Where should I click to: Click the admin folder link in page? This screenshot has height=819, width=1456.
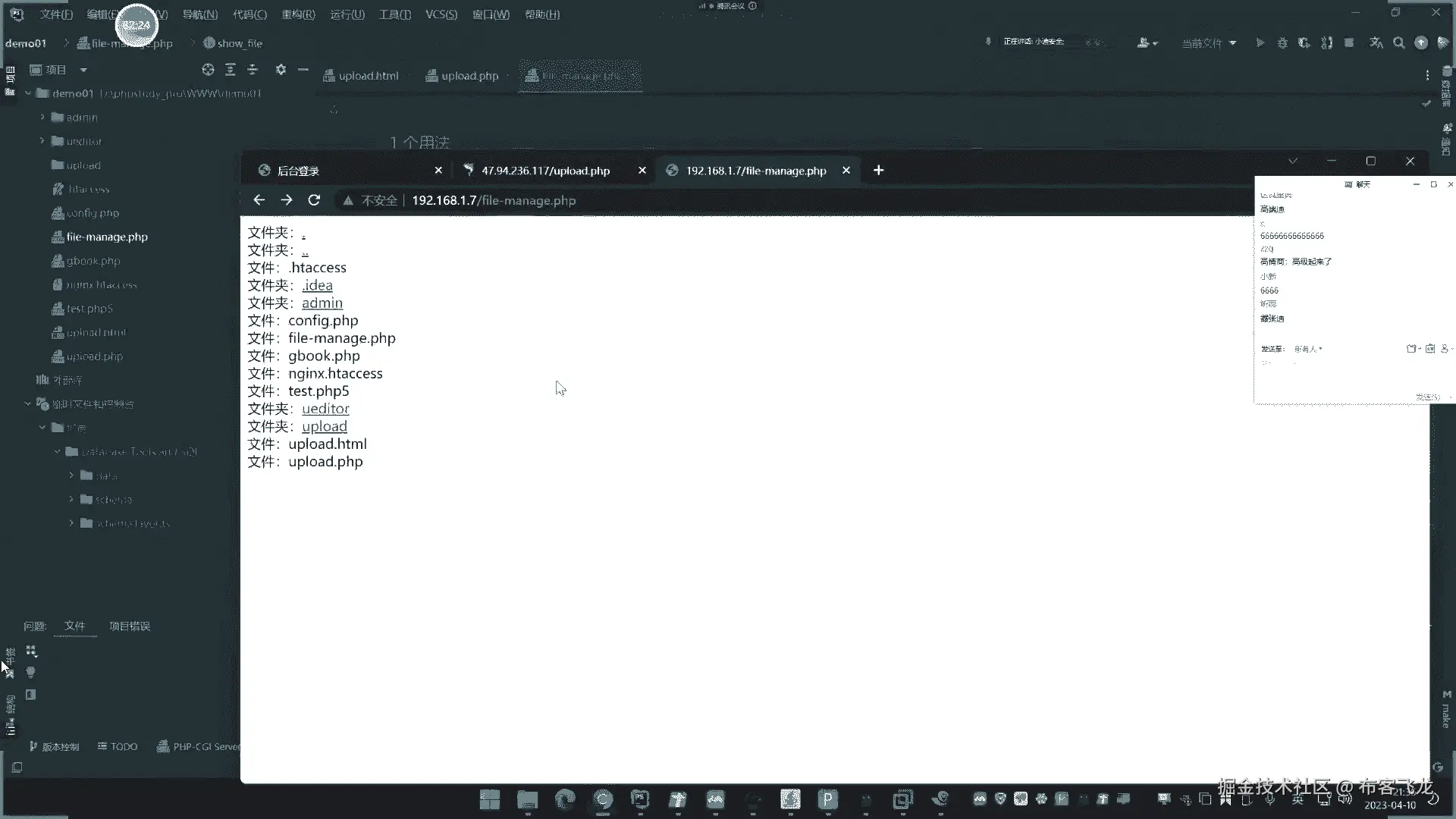322,303
